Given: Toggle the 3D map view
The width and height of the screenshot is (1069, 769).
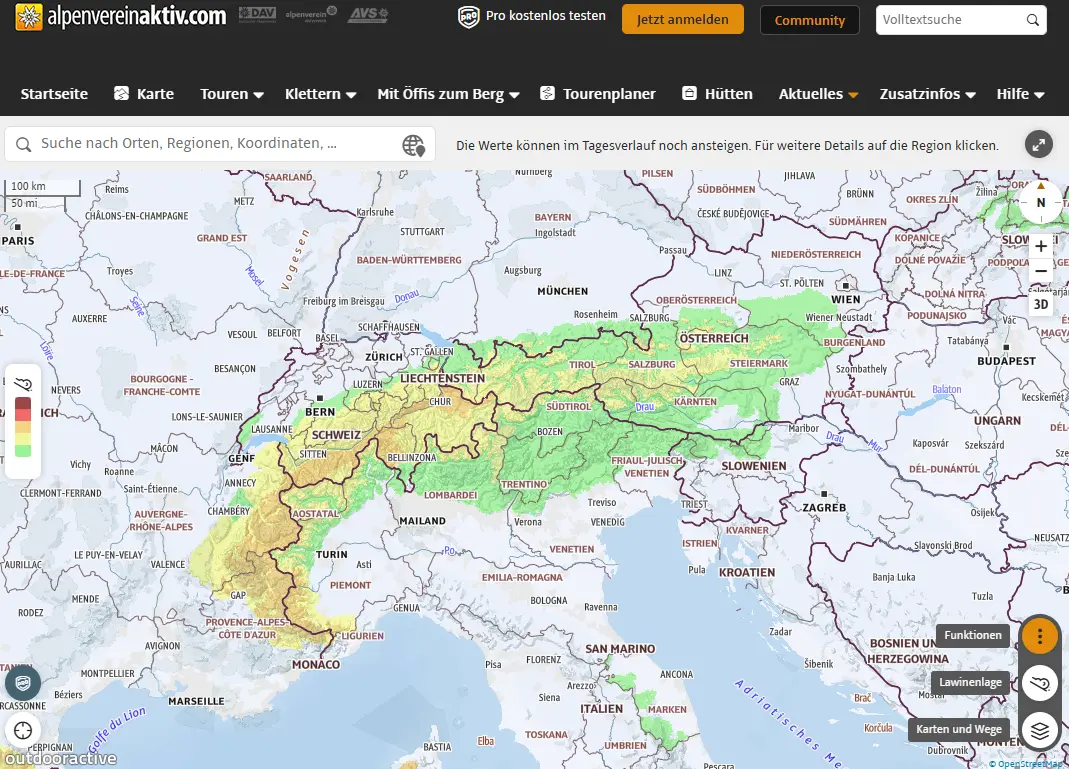Looking at the screenshot, I should [1041, 304].
